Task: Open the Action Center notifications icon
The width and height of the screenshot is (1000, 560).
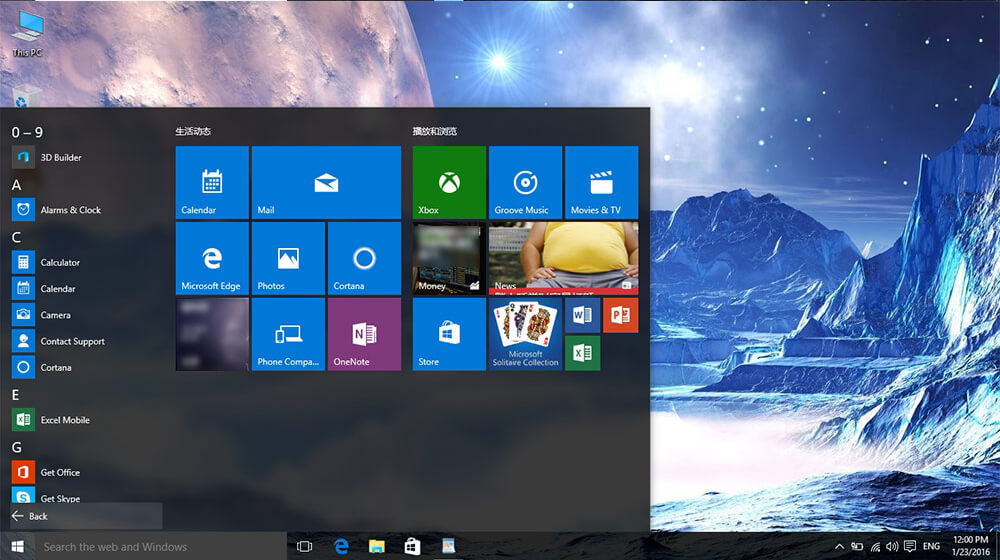Action: 910,547
